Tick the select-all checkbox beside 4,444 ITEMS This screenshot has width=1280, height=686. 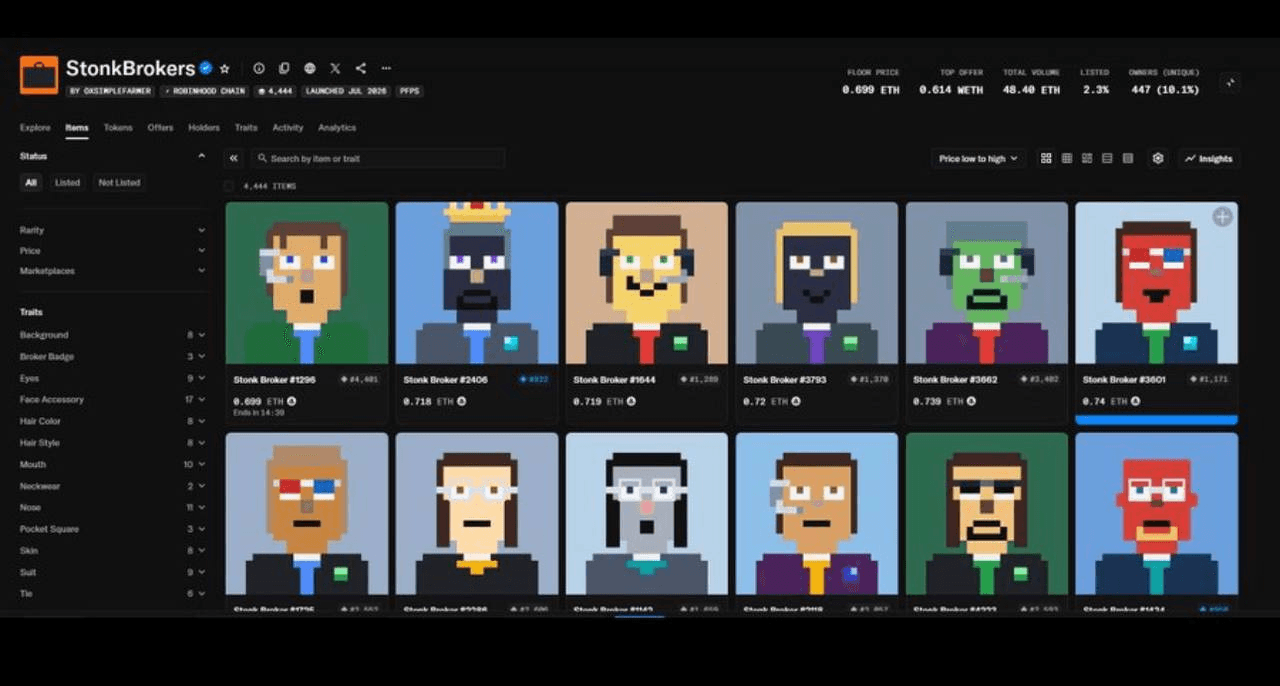pyautogui.click(x=229, y=186)
